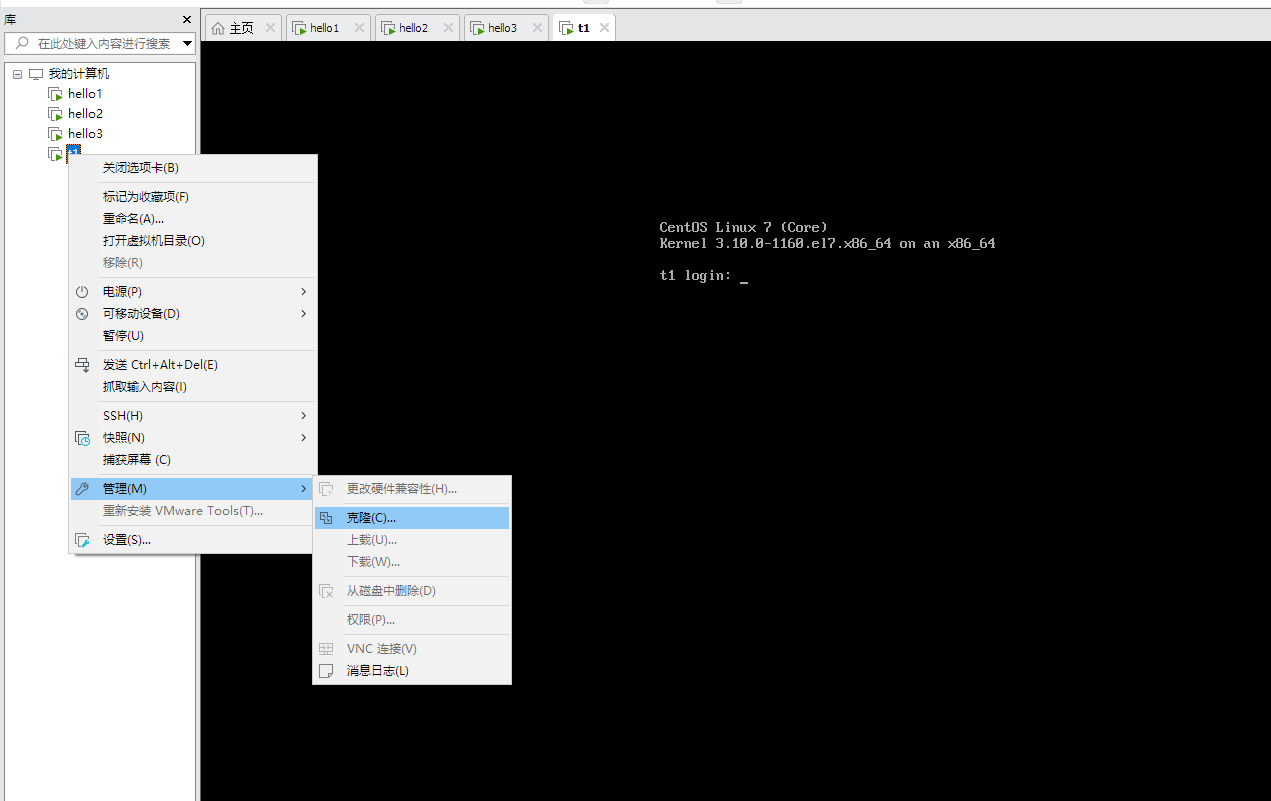Switch to the hello2 tab

413,28
